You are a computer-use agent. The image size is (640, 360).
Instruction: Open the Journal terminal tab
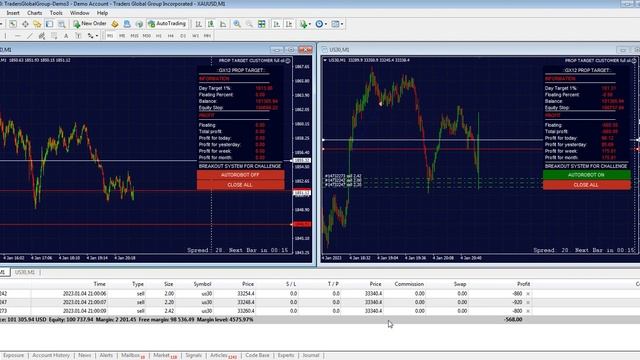(311, 356)
